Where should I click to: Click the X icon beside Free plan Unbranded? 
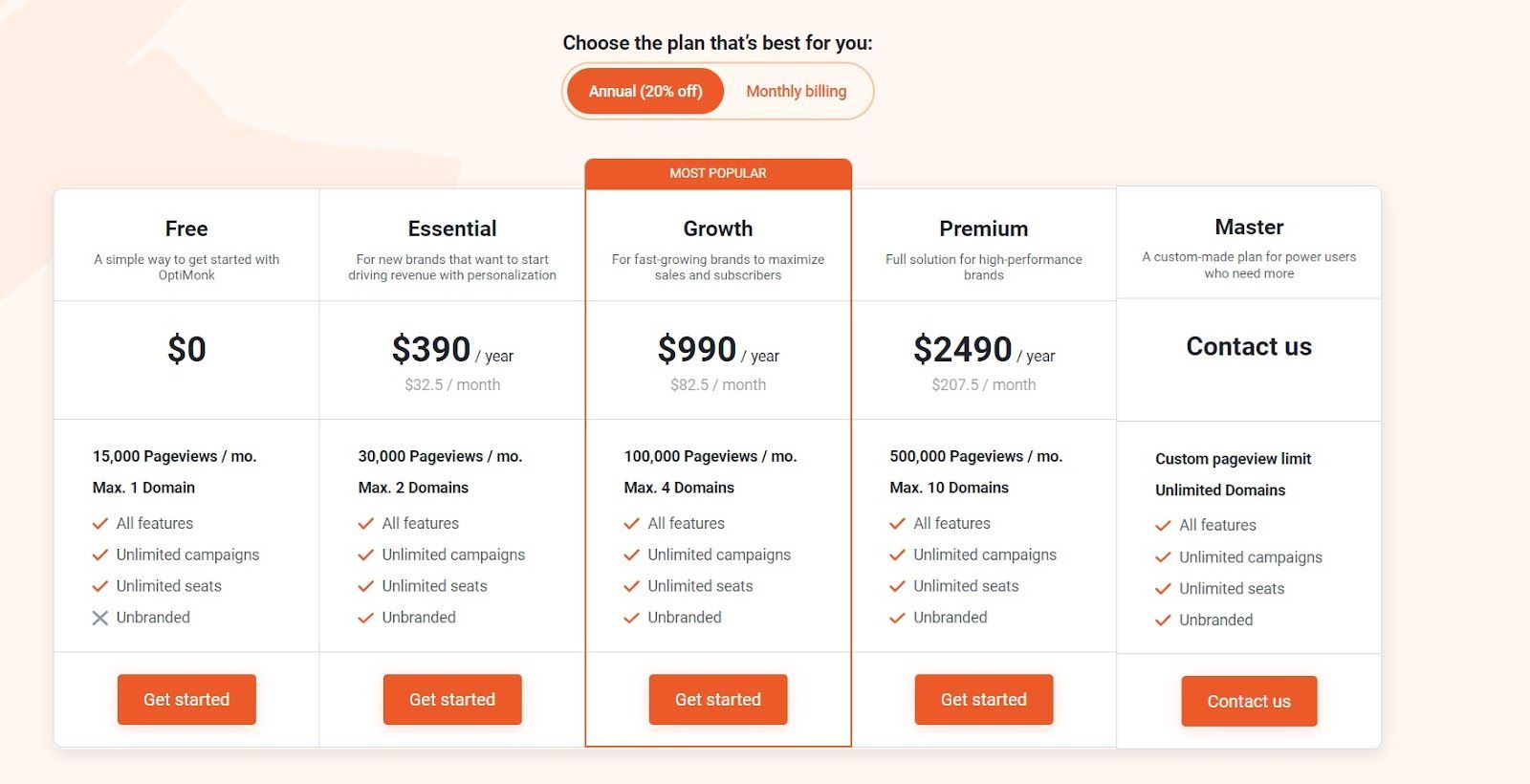point(99,618)
